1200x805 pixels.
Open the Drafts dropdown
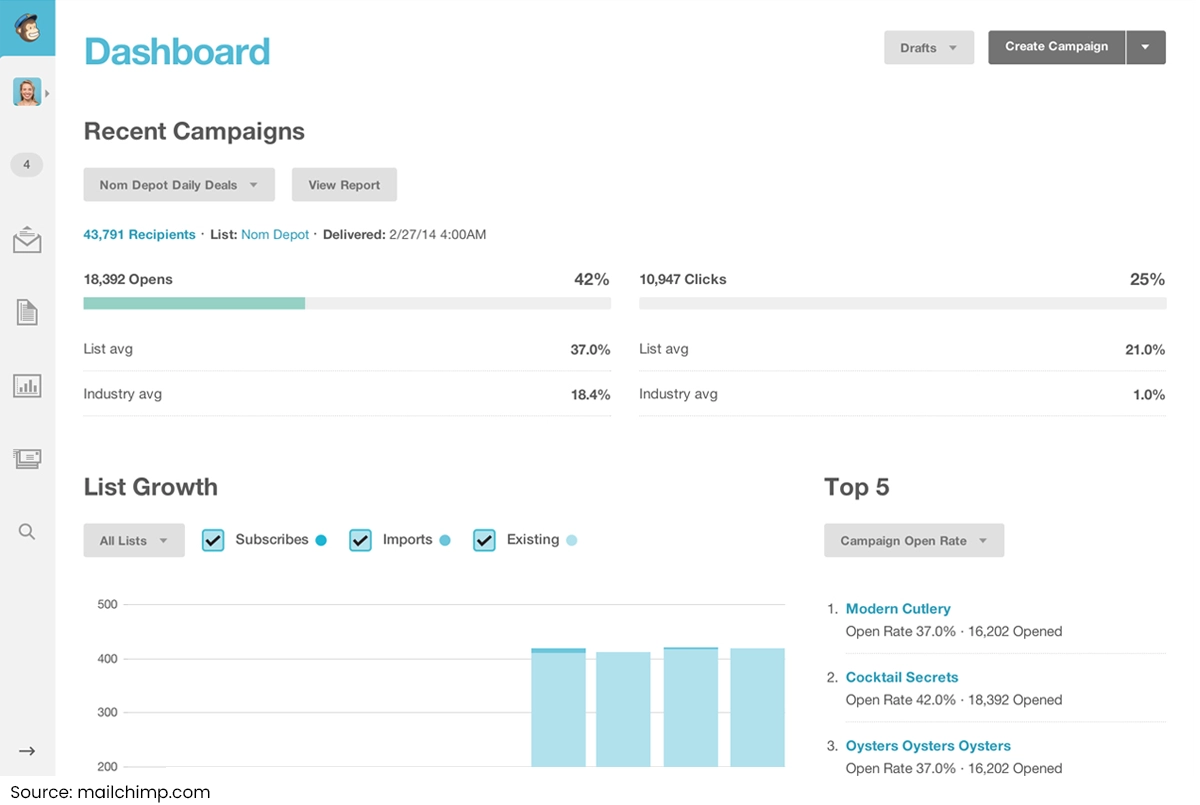point(929,48)
